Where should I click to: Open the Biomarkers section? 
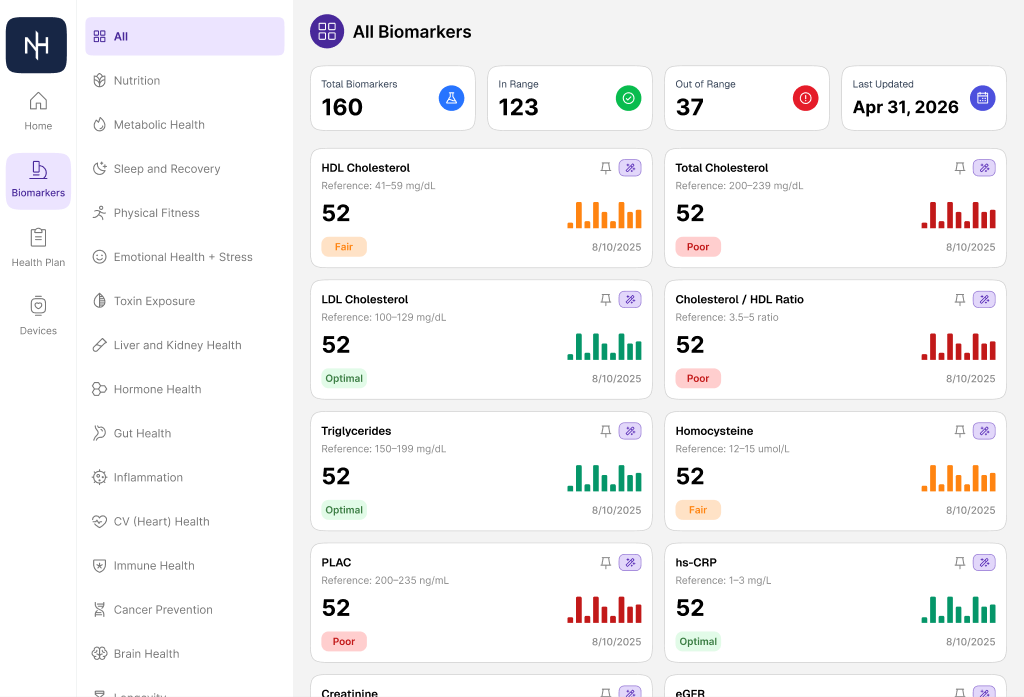[x=38, y=181]
